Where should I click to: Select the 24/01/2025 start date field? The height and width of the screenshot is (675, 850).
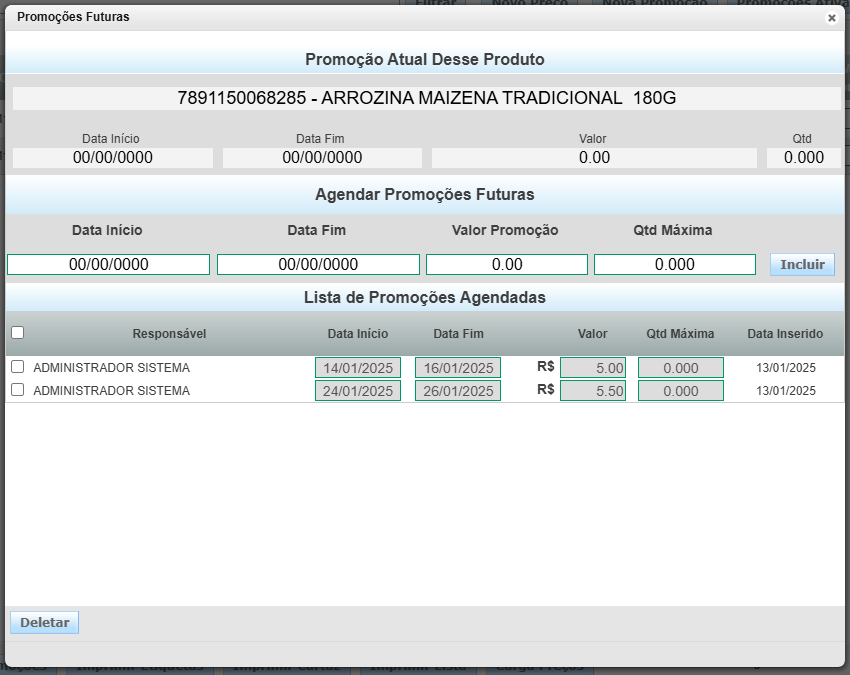pos(358,391)
